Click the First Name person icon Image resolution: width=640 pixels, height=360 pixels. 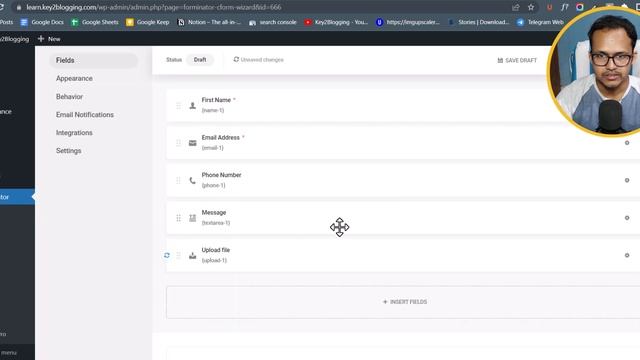click(x=193, y=106)
